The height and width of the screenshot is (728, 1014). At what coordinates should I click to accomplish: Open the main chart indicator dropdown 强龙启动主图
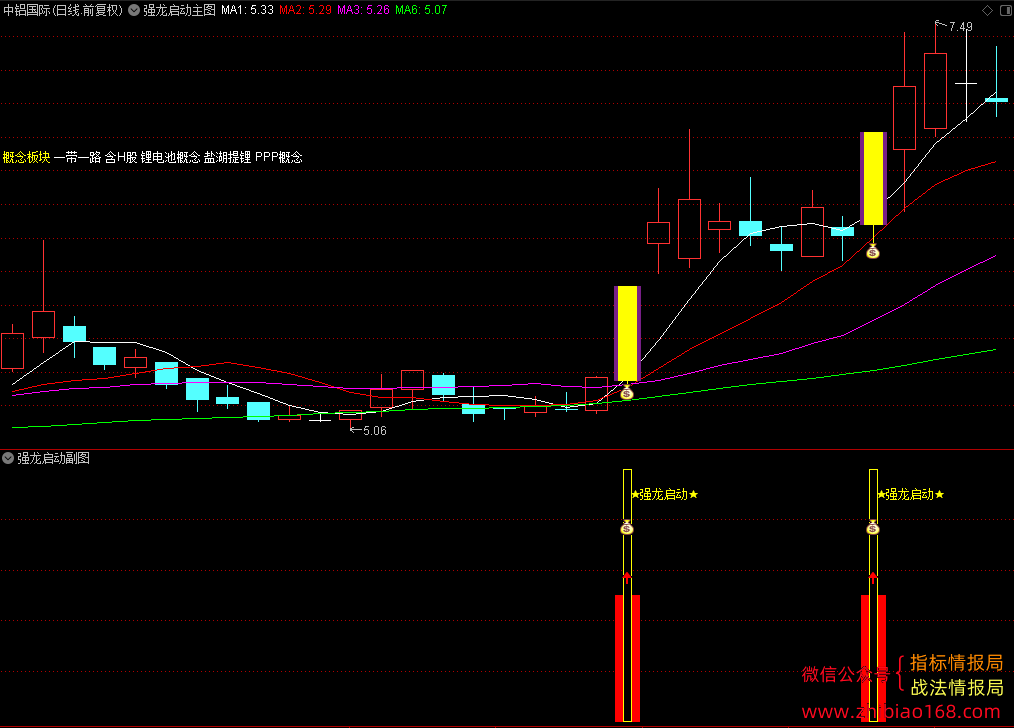pyautogui.click(x=135, y=10)
